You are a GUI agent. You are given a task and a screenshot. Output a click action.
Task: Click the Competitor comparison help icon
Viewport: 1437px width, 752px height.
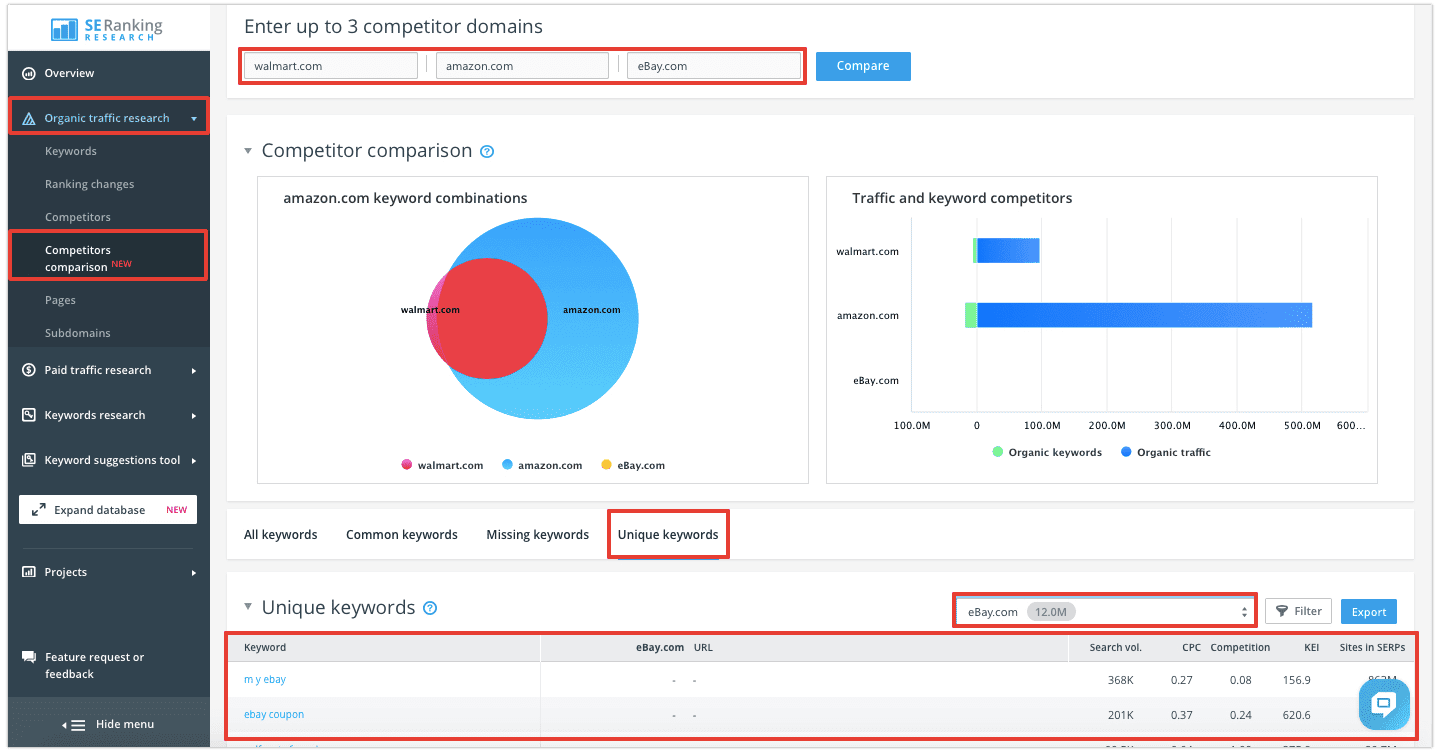click(487, 152)
